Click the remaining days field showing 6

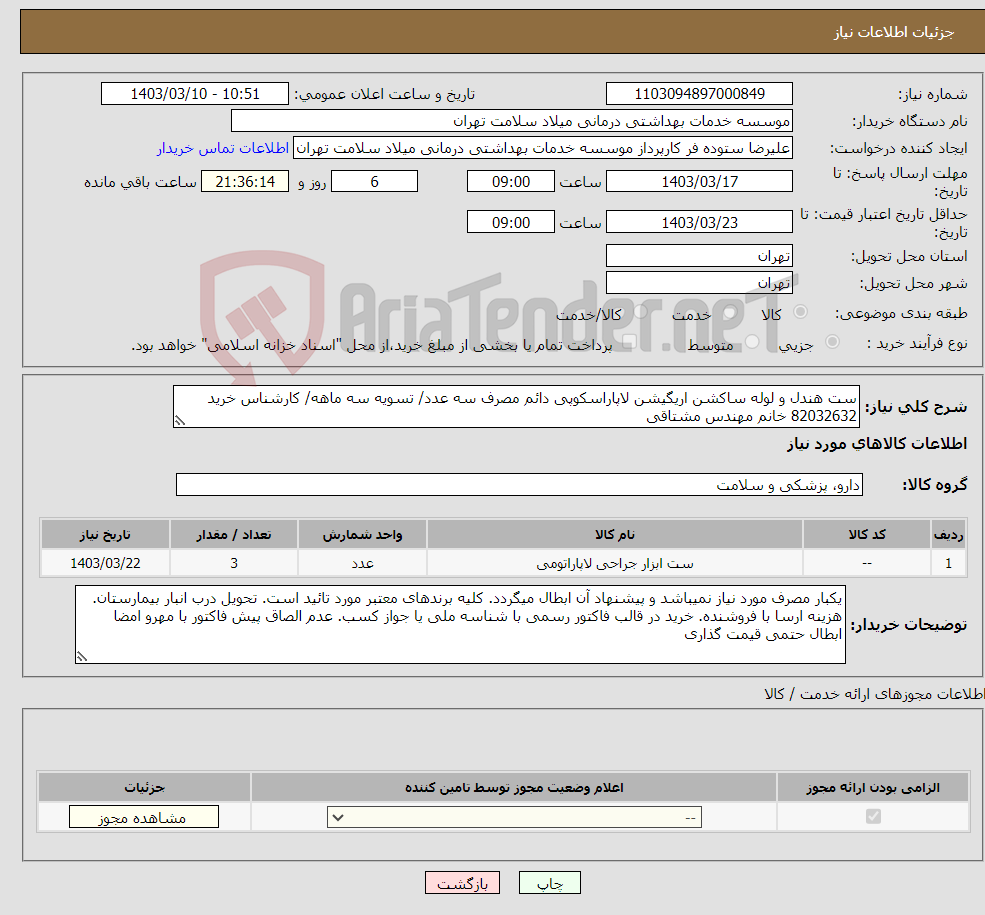tap(374, 181)
